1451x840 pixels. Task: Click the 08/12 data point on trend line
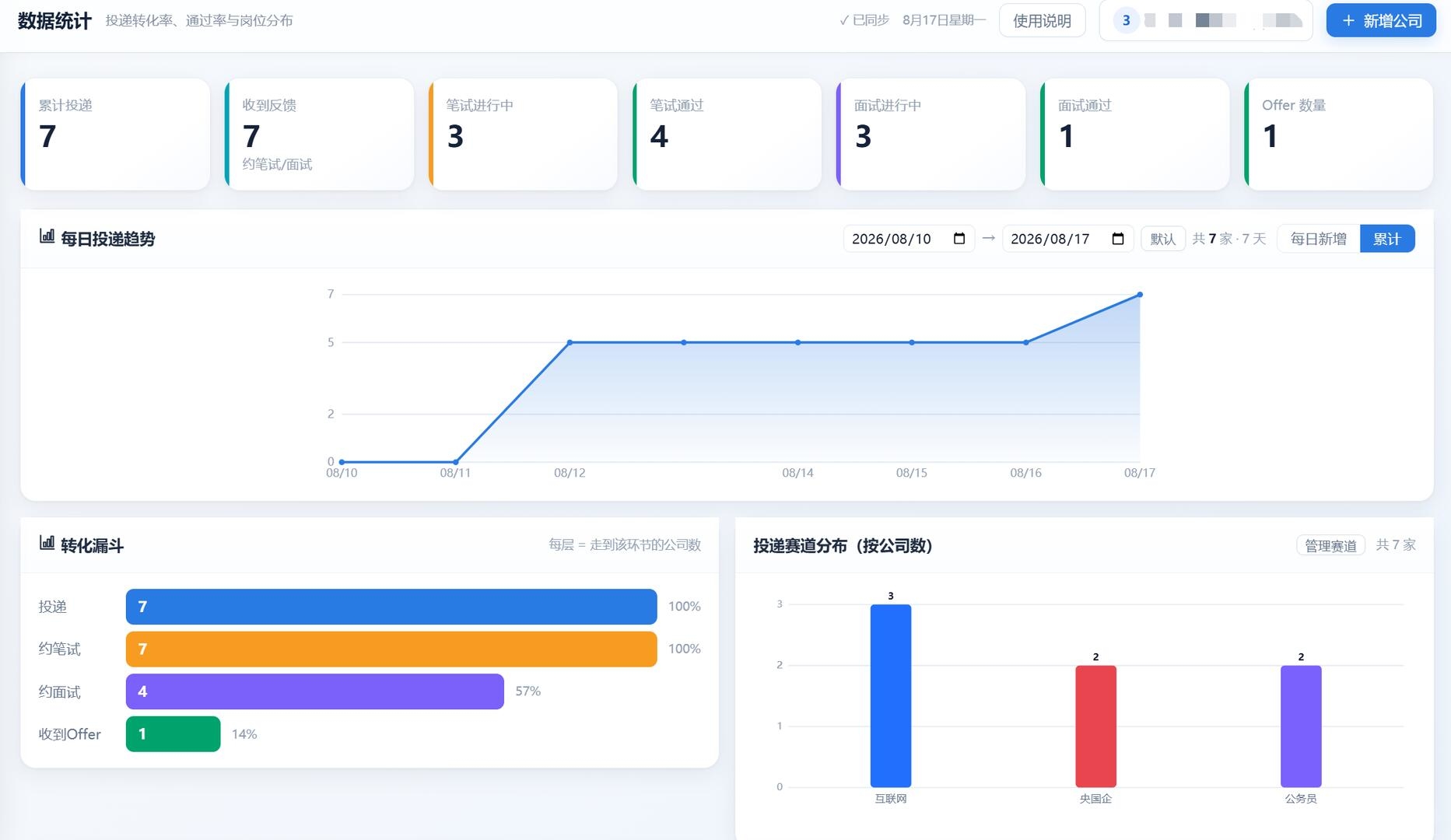pos(570,342)
